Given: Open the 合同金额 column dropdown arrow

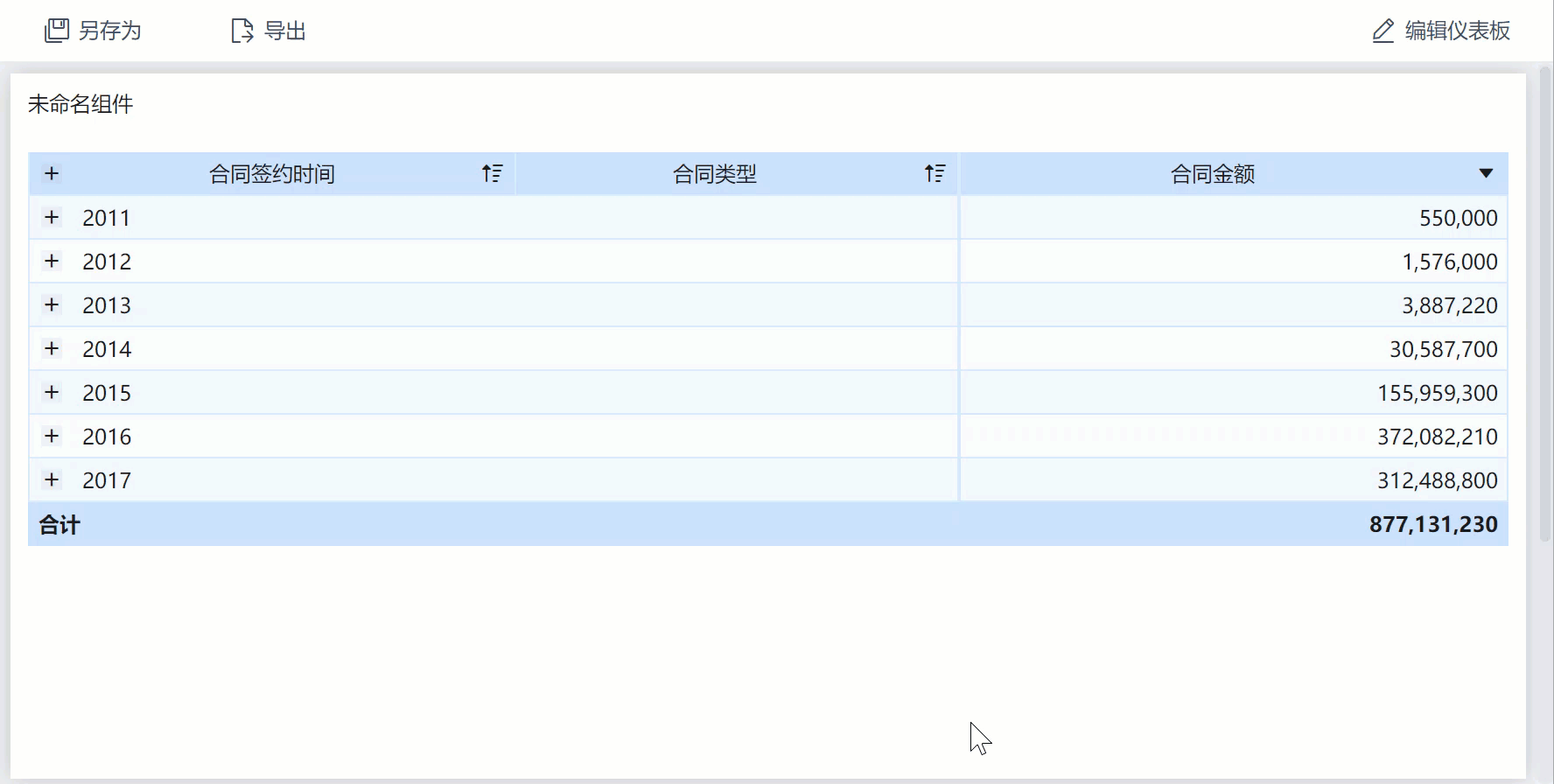Looking at the screenshot, I should tap(1486, 173).
